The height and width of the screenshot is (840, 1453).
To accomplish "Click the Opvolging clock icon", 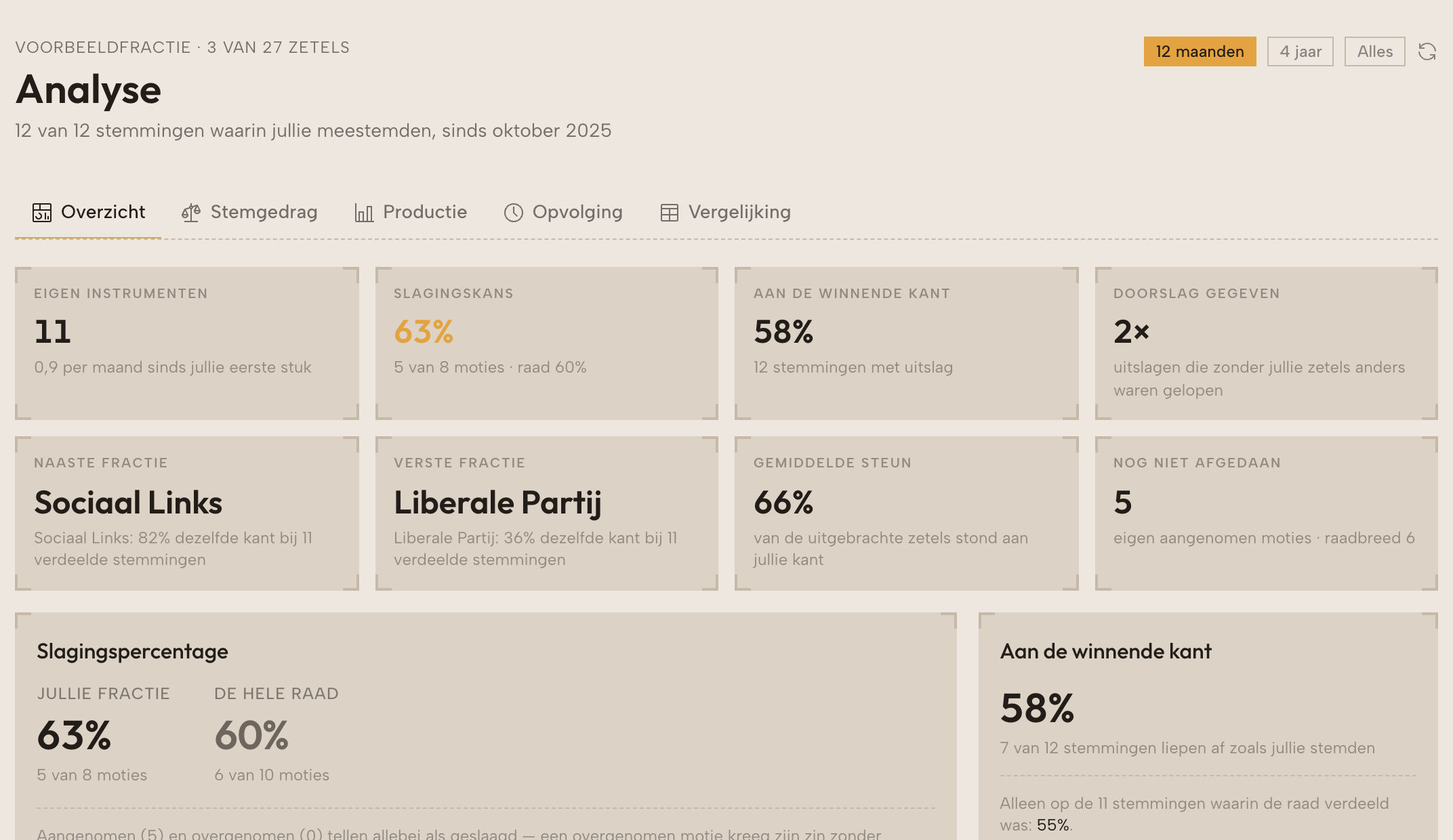I will 514,213.
